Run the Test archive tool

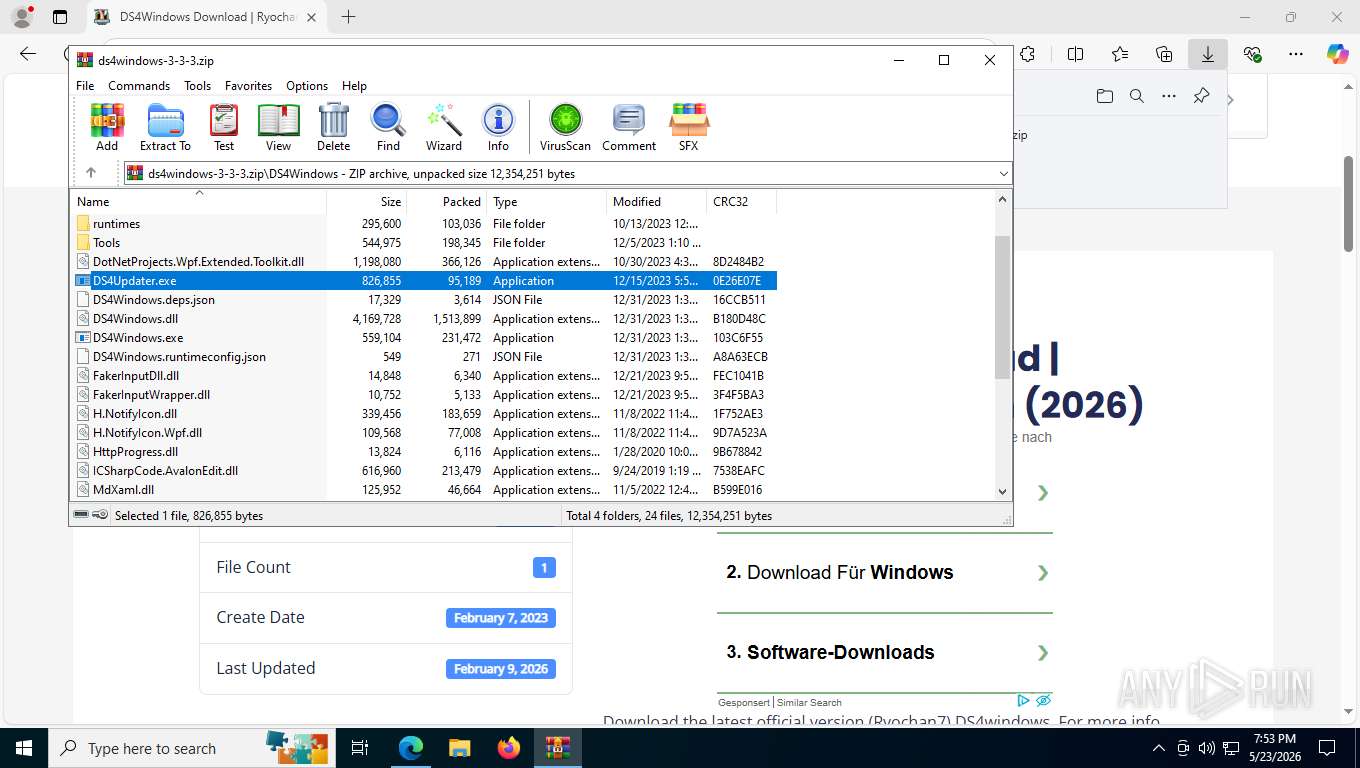point(224,127)
